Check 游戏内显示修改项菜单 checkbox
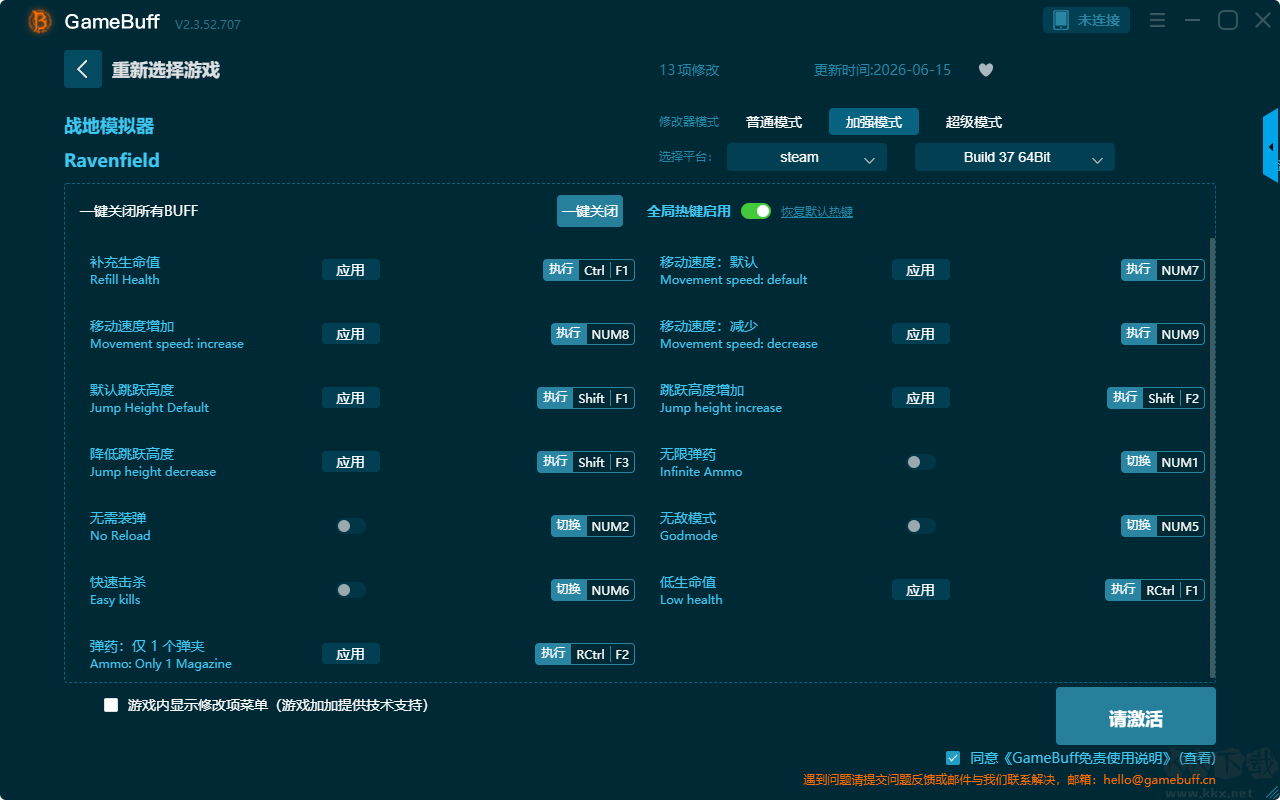This screenshot has width=1280, height=800. coord(111,705)
